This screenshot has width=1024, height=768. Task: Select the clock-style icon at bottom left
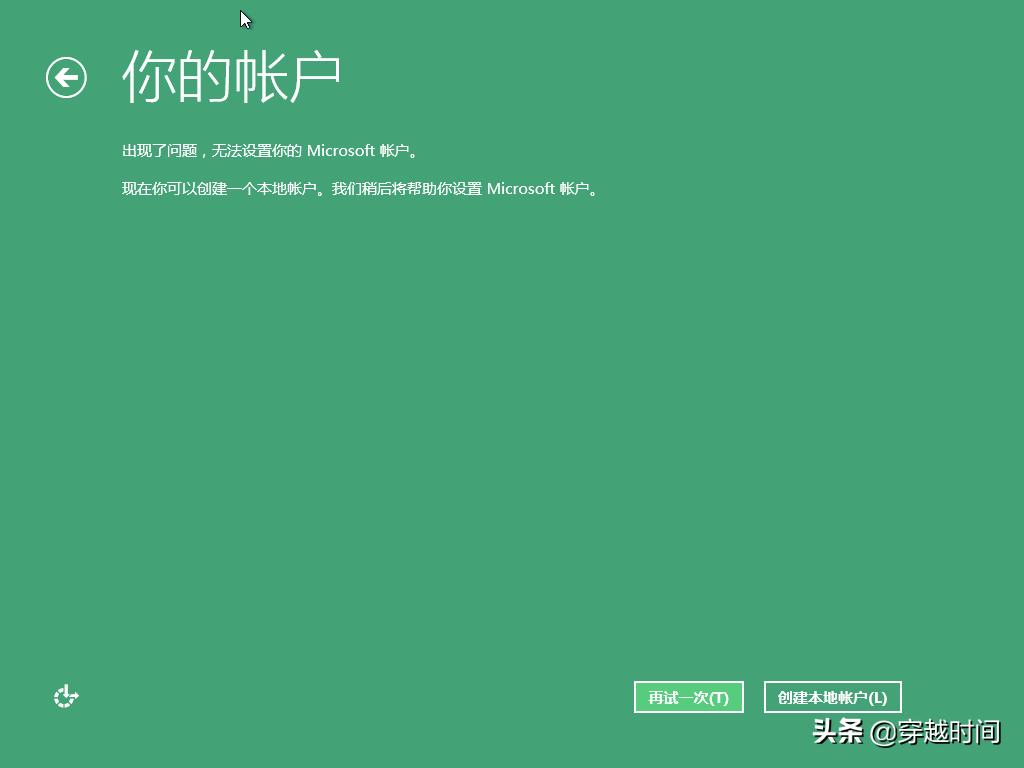pyautogui.click(x=65, y=696)
